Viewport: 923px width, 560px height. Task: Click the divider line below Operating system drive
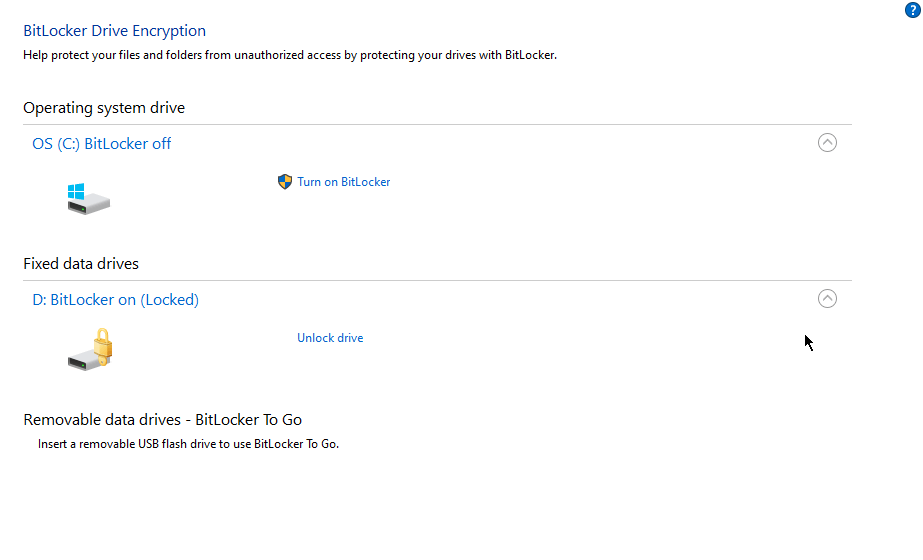pos(437,125)
